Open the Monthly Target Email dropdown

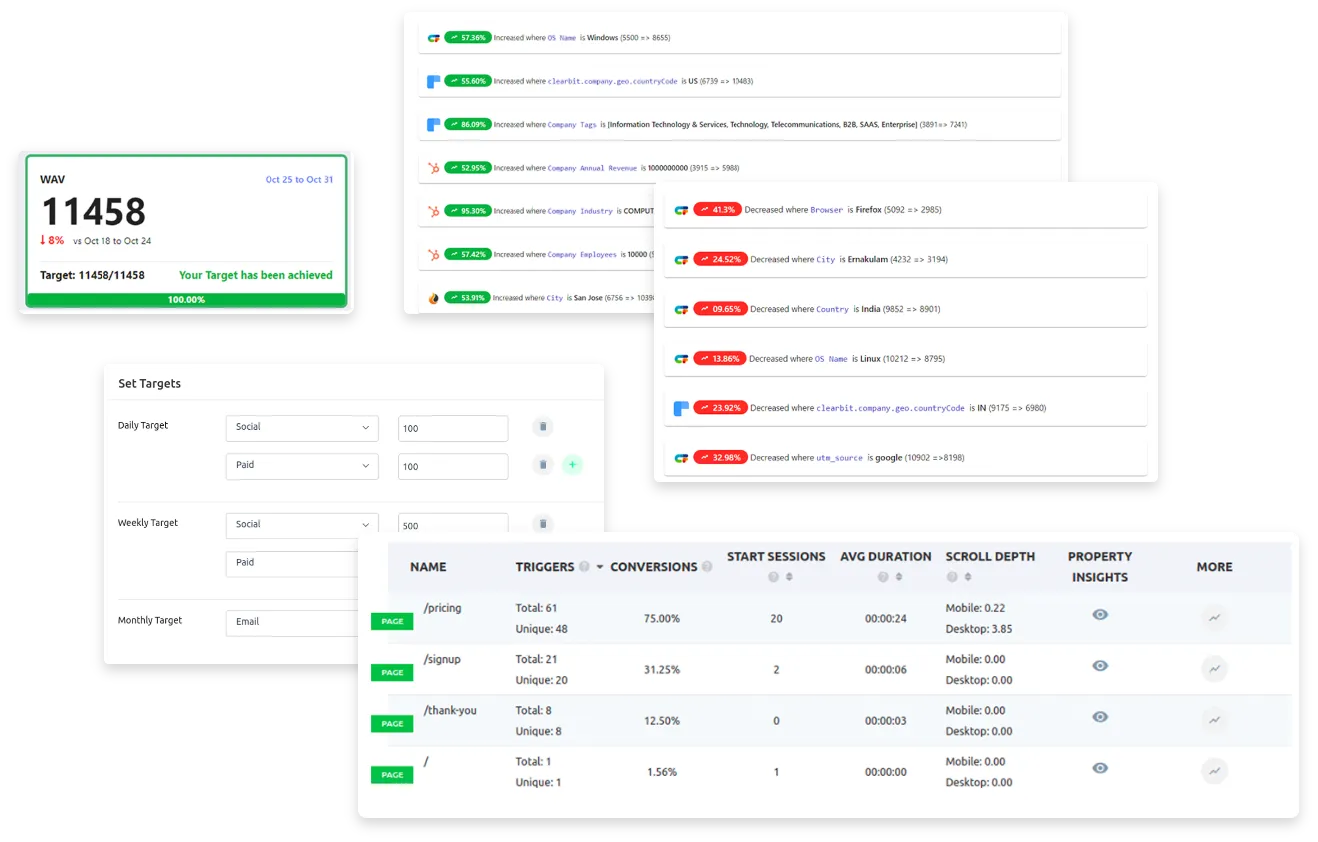(x=292, y=622)
